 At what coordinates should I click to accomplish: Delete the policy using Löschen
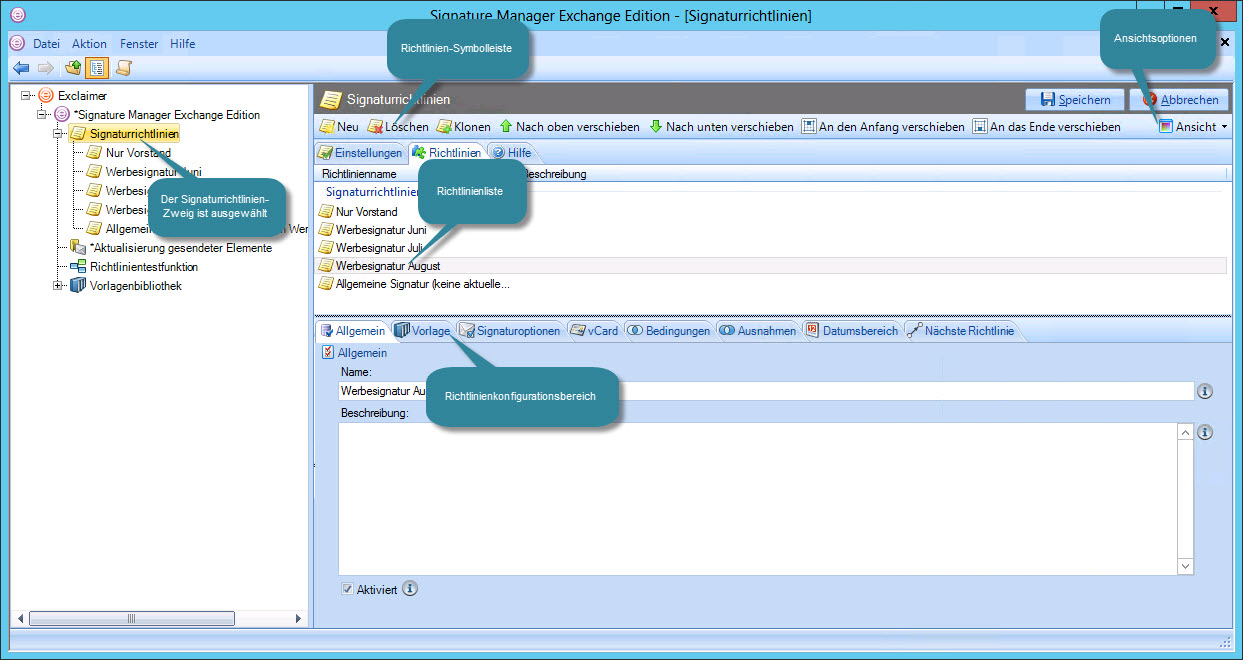point(398,127)
